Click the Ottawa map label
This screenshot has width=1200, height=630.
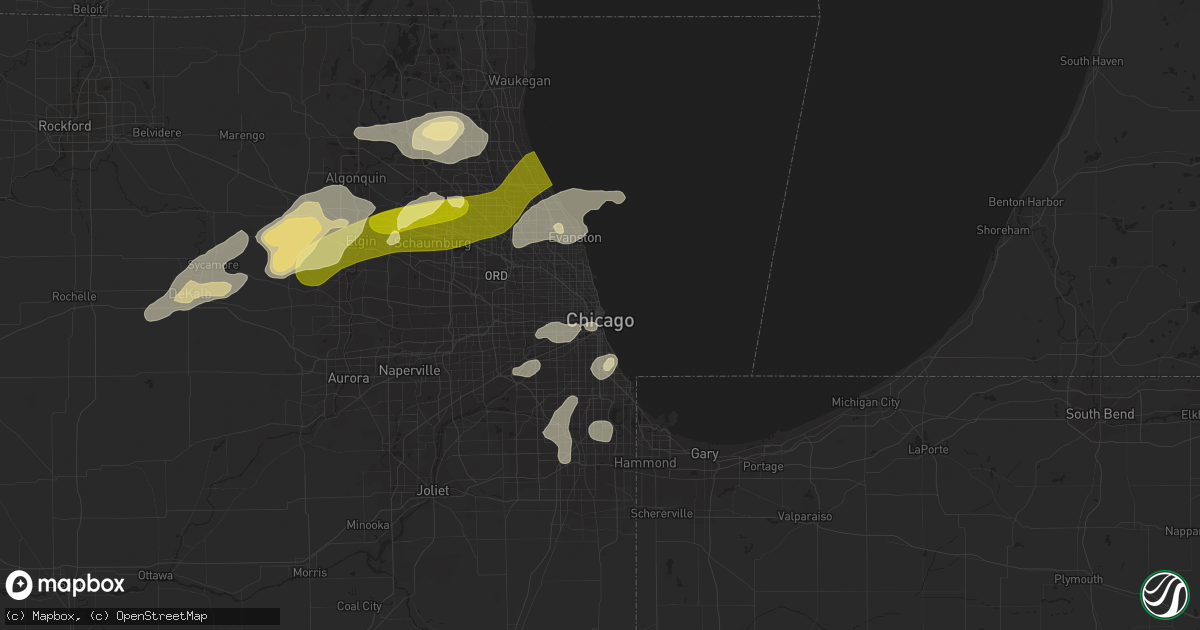(x=156, y=577)
